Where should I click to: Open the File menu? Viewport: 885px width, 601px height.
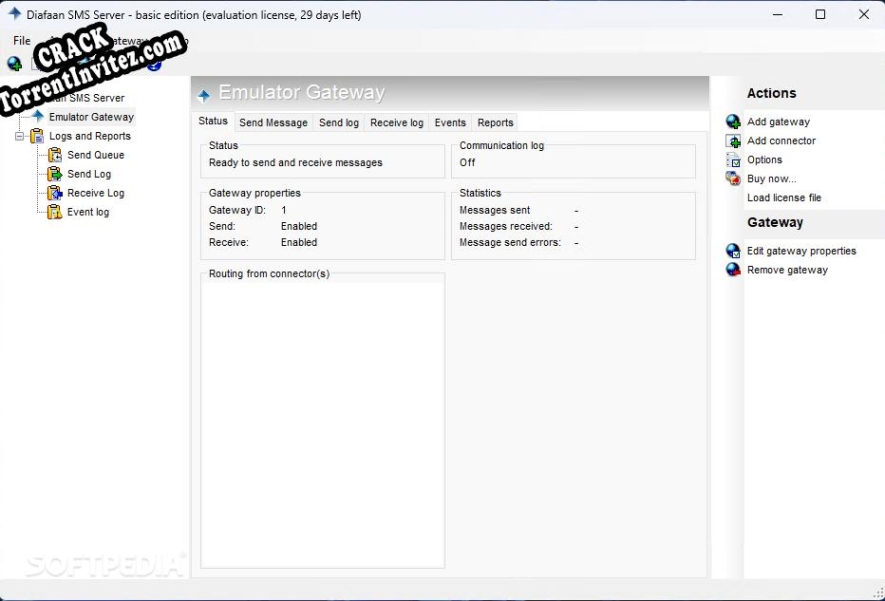click(20, 40)
